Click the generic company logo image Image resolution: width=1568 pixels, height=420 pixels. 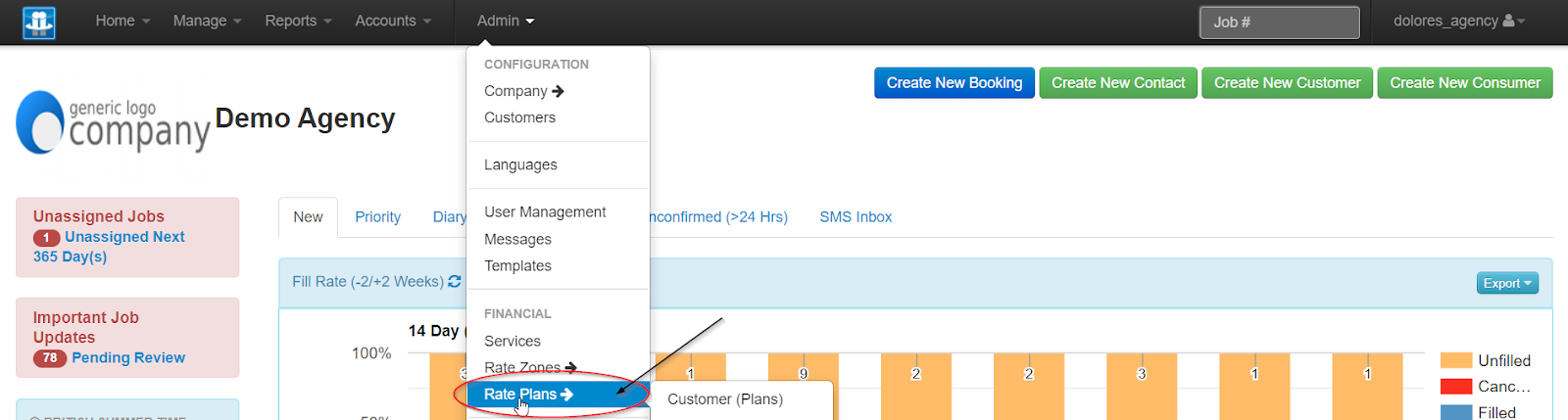pos(113,124)
